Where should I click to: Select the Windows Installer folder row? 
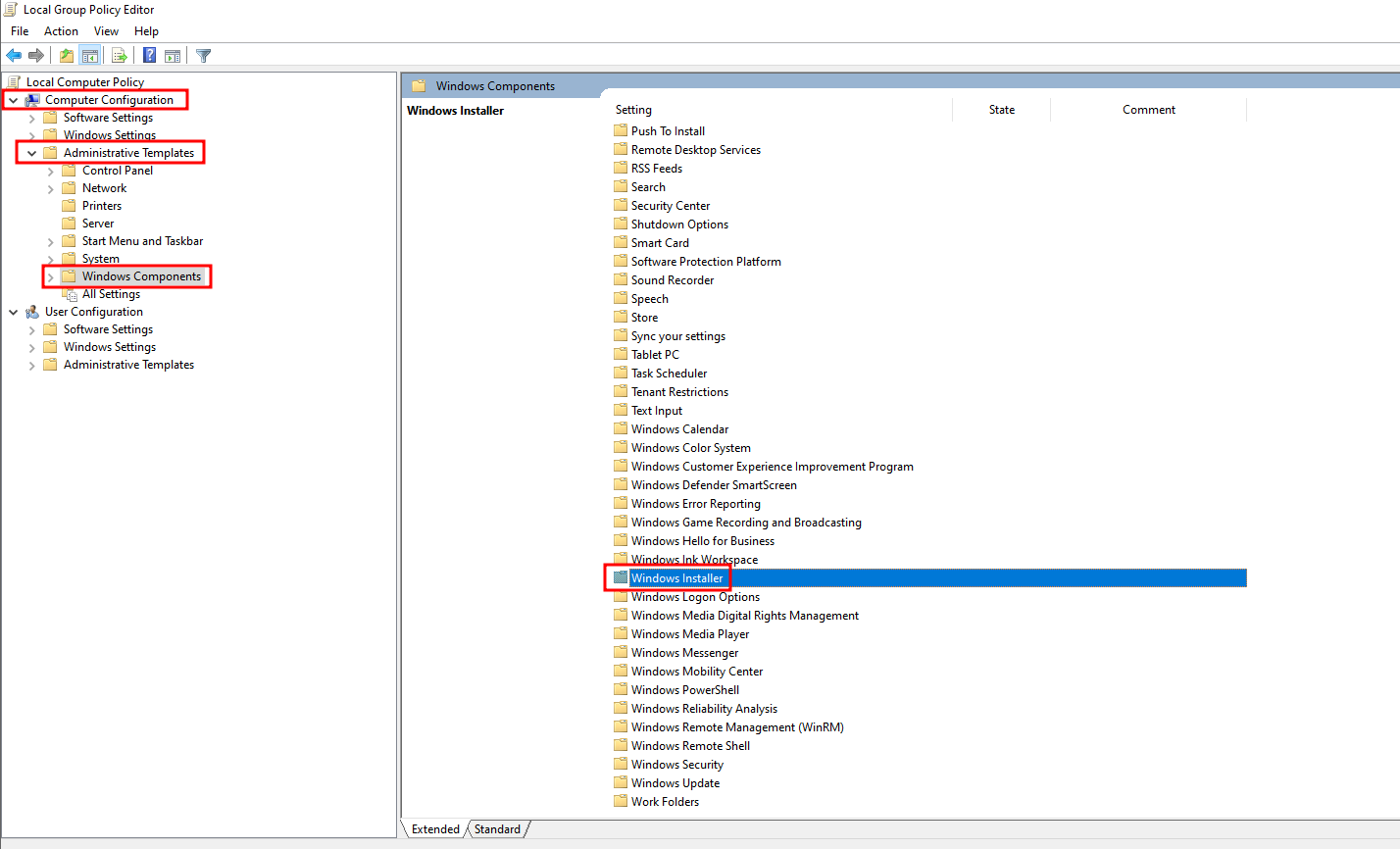tap(928, 578)
